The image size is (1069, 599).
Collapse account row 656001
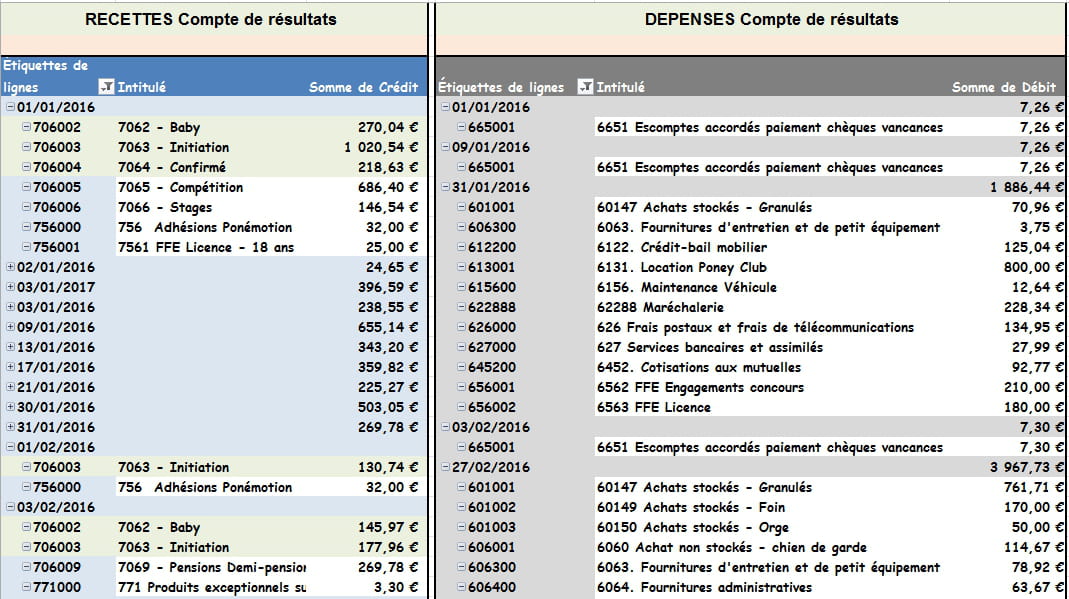tap(461, 387)
